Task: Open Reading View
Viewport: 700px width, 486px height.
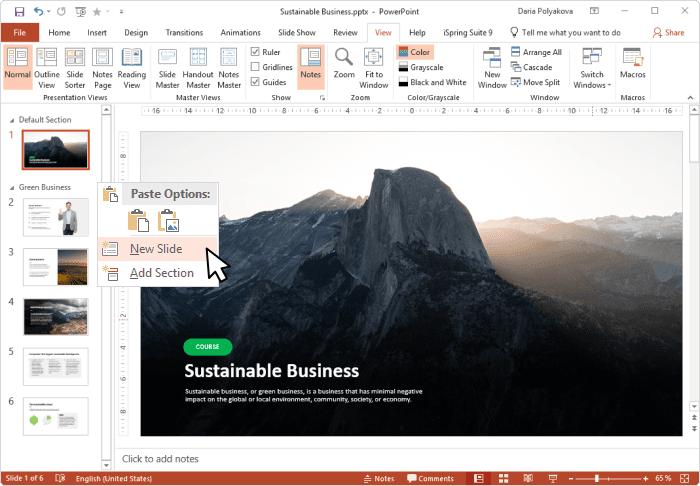Action: click(x=132, y=68)
